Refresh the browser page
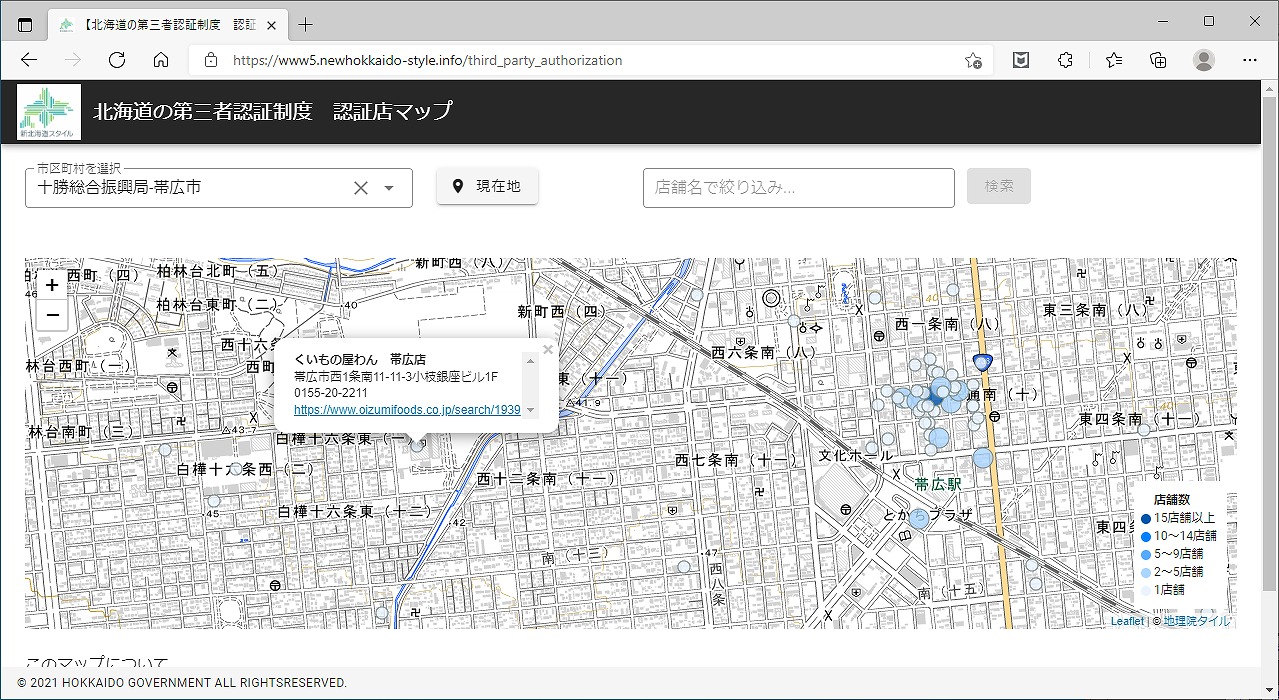Viewport: 1279px width, 700px height. [x=117, y=60]
